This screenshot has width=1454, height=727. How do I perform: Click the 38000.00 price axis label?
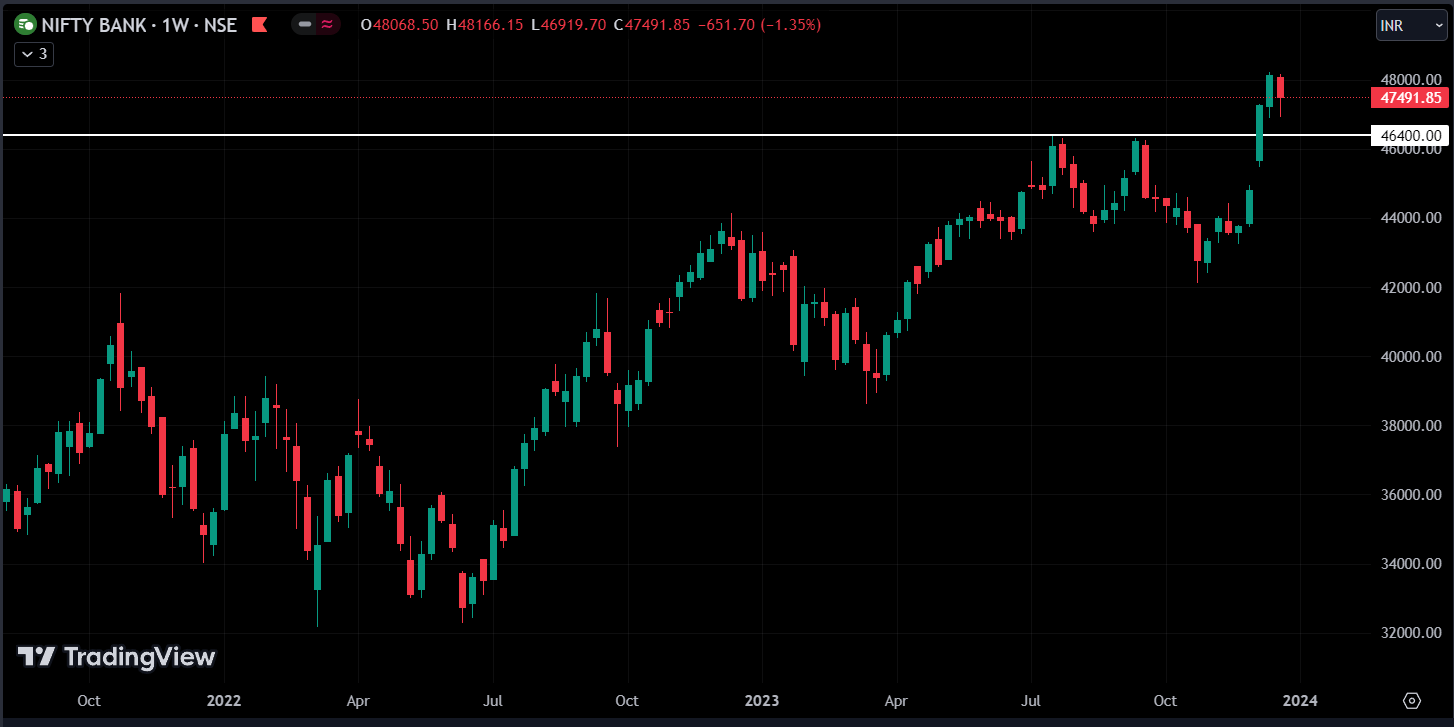click(1411, 425)
